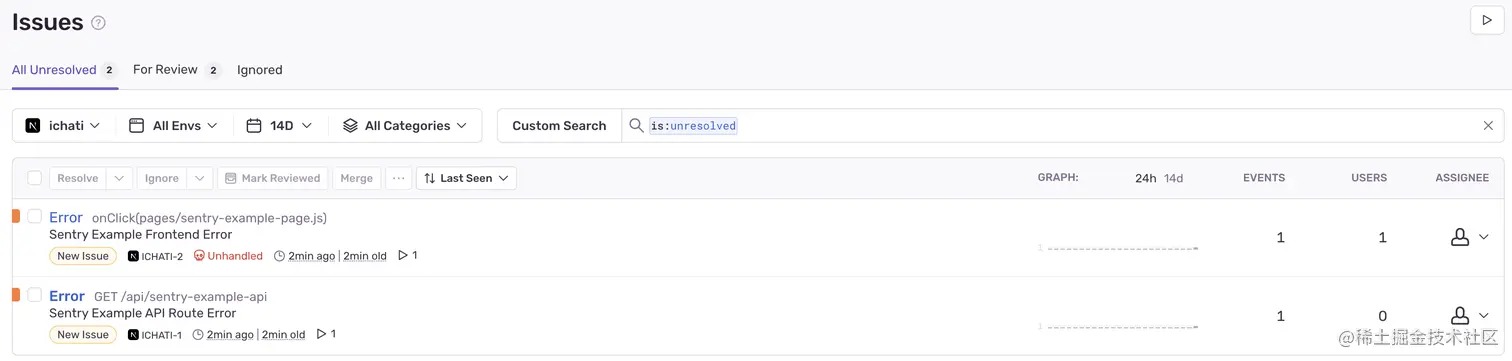Screen dimensions: 1512x361
Task: Click the help icon beside Issues title
Action: [x=98, y=23]
